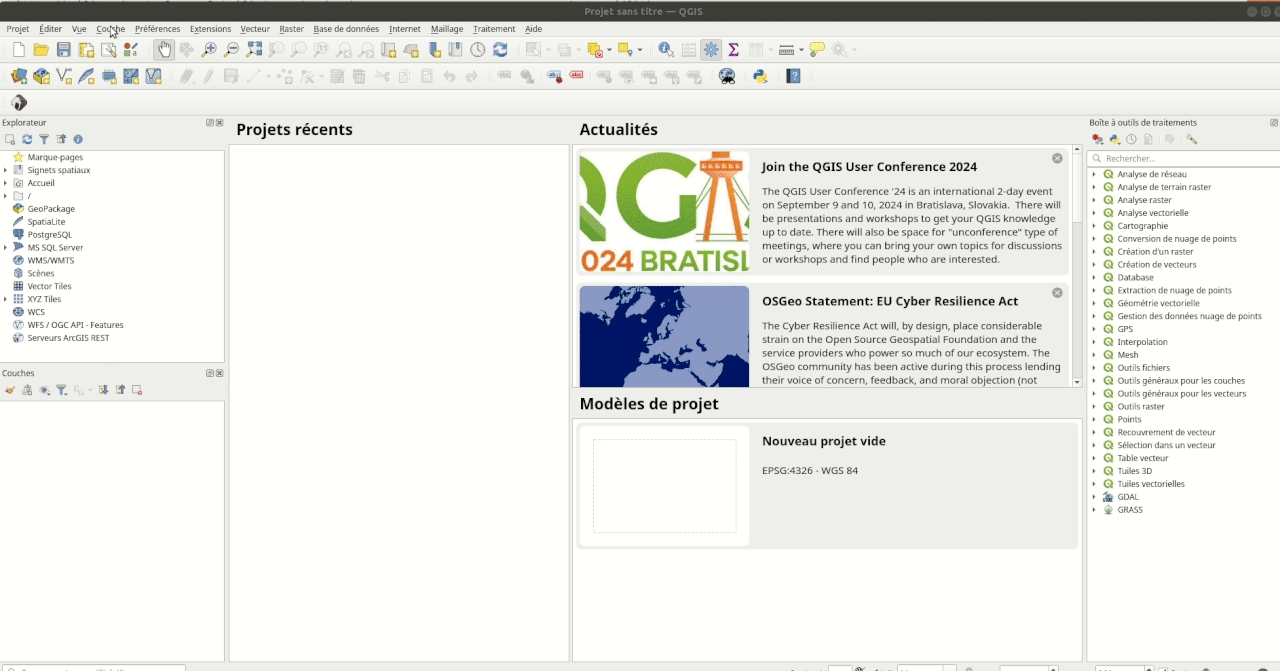
Task: Select the PostgreSQL browser entry
Action: pos(49,234)
